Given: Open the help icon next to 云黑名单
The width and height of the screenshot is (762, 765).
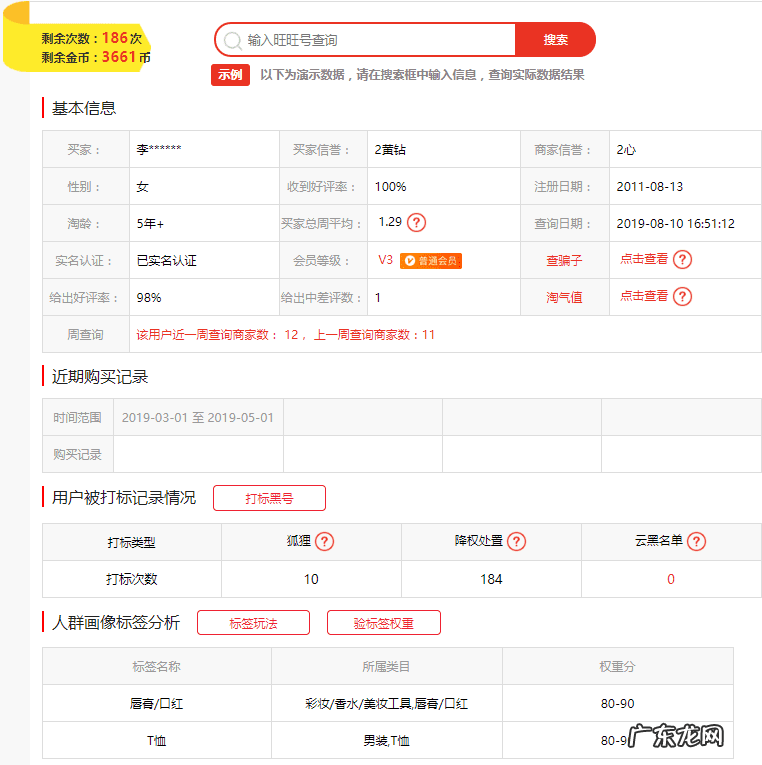Looking at the screenshot, I should click(696, 542).
